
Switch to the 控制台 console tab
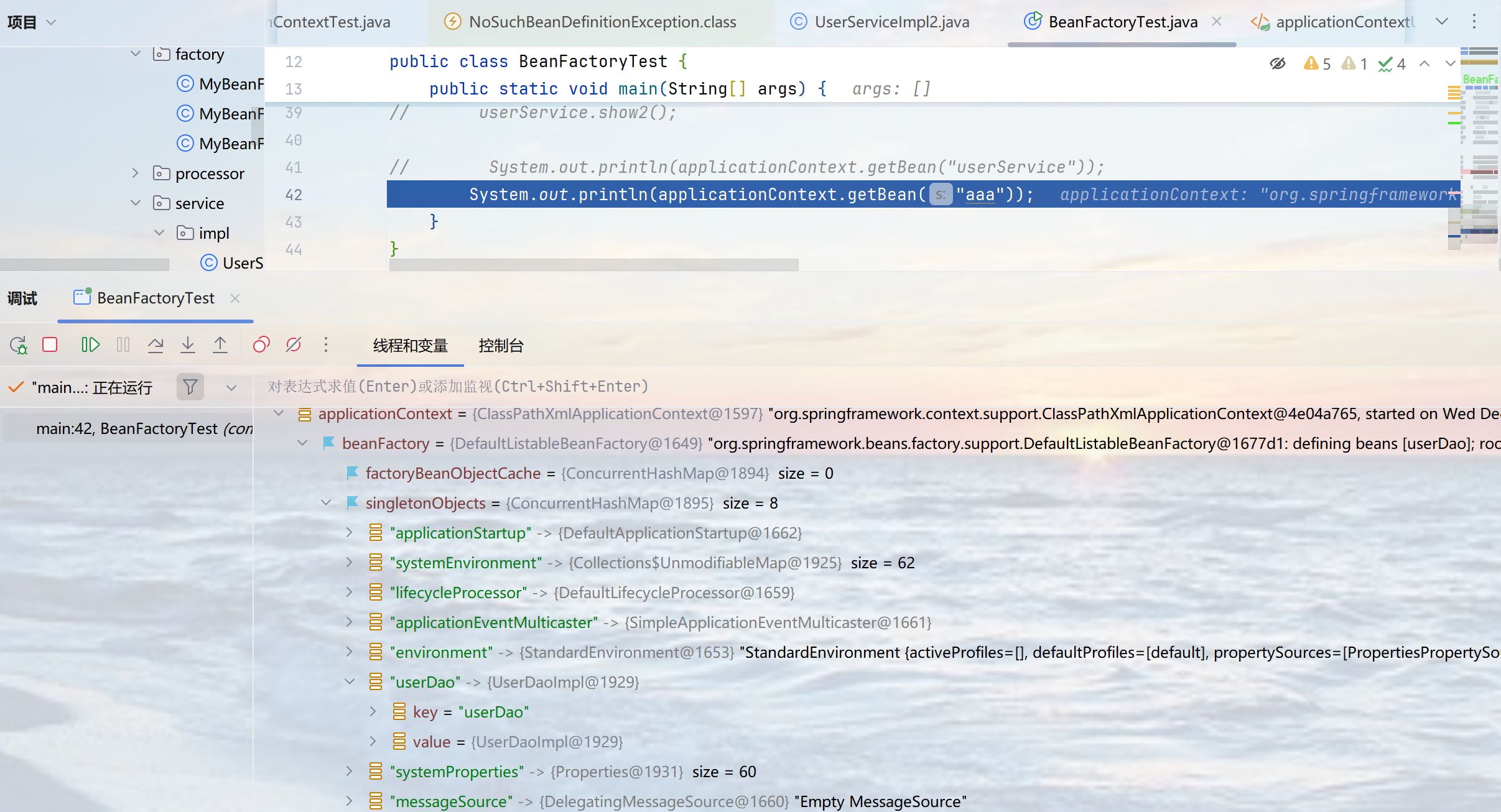tap(501, 346)
